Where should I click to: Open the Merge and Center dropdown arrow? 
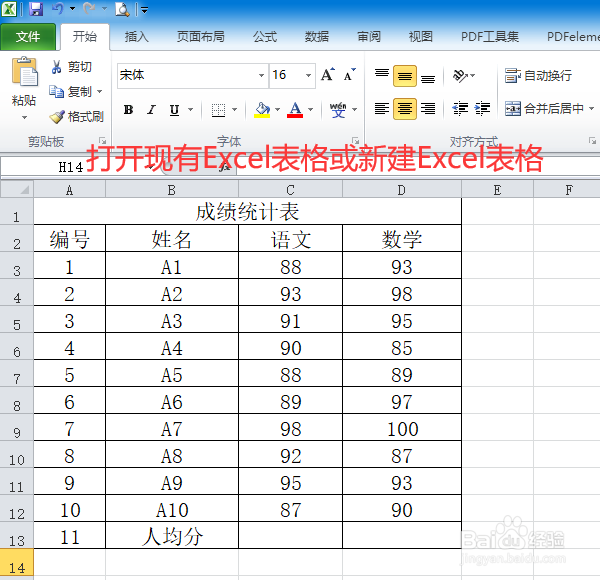(x=591, y=109)
